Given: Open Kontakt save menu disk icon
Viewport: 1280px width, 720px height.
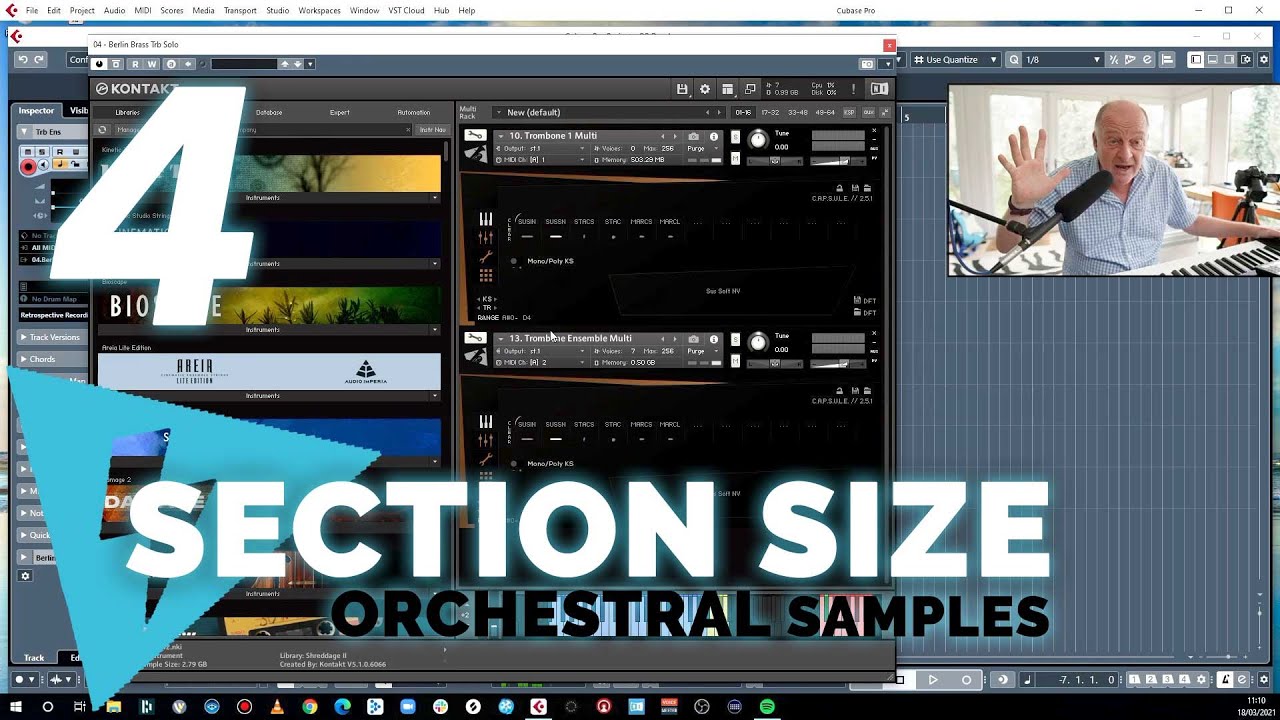Looking at the screenshot, I should click(682, 89).
